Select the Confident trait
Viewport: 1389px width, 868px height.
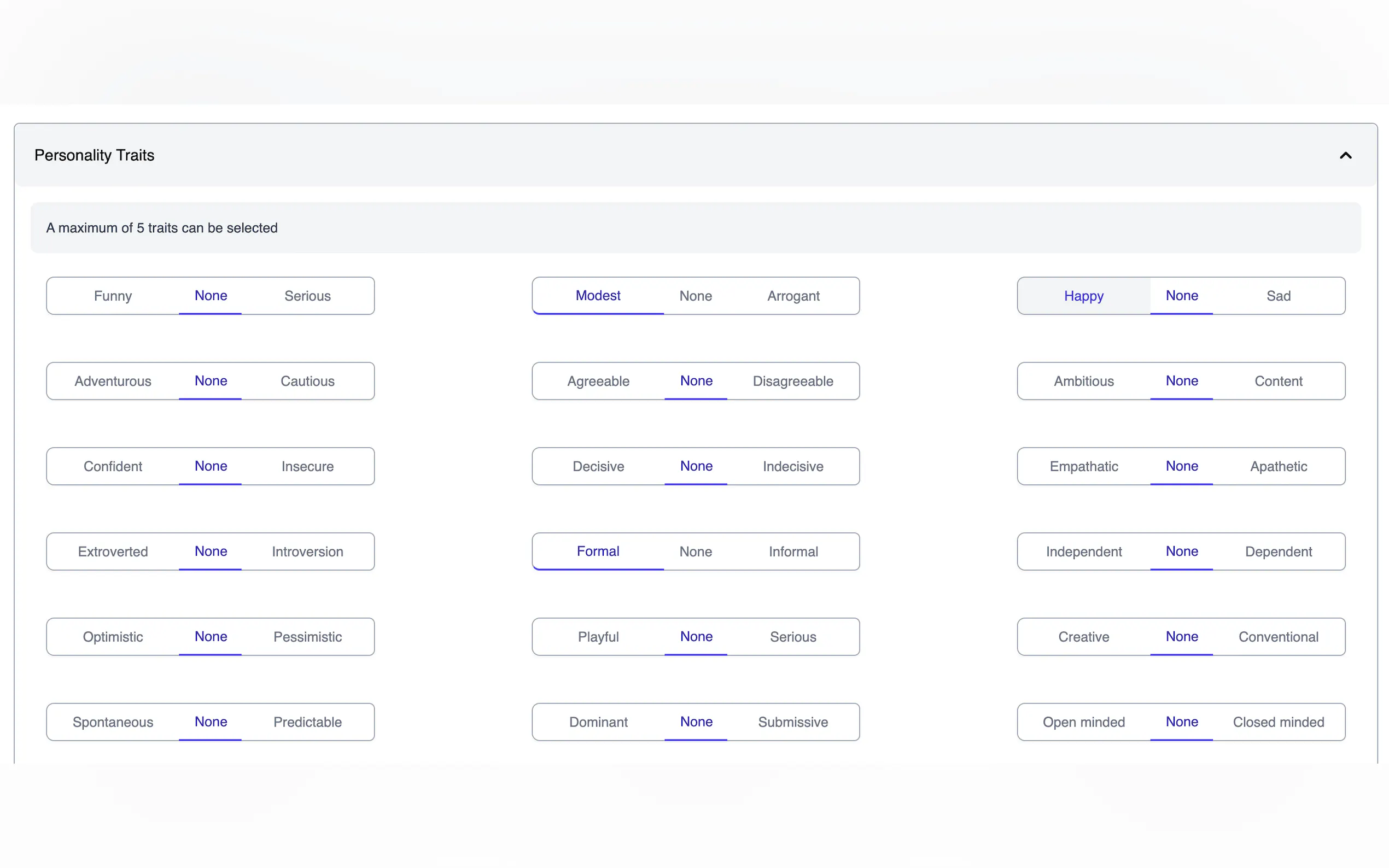[x=113, y=466]
